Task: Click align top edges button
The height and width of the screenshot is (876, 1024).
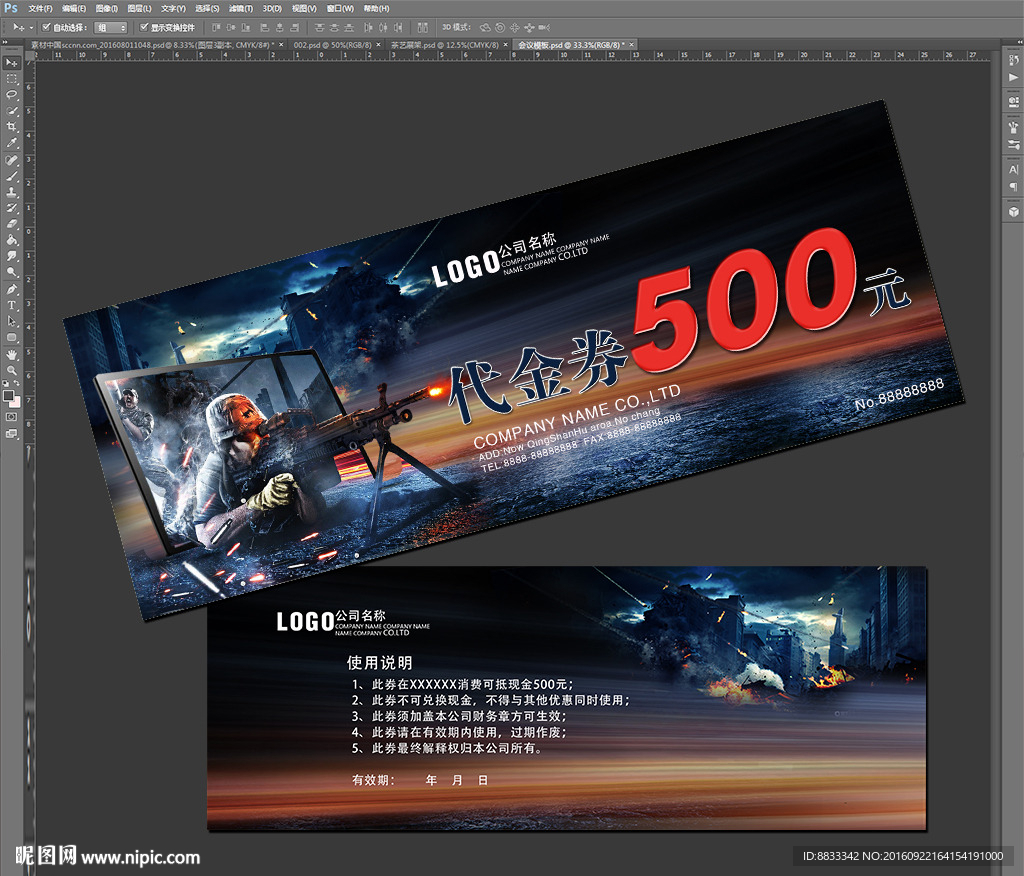Action: 216,27
